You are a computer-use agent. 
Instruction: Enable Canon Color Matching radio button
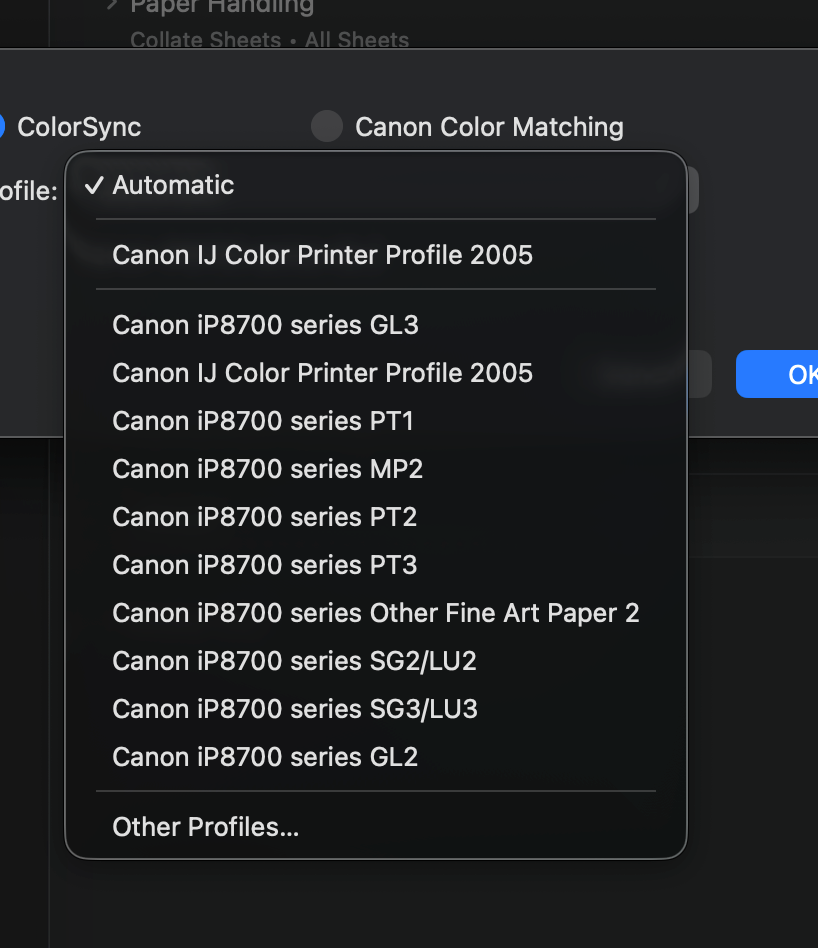tap(327, 126)
